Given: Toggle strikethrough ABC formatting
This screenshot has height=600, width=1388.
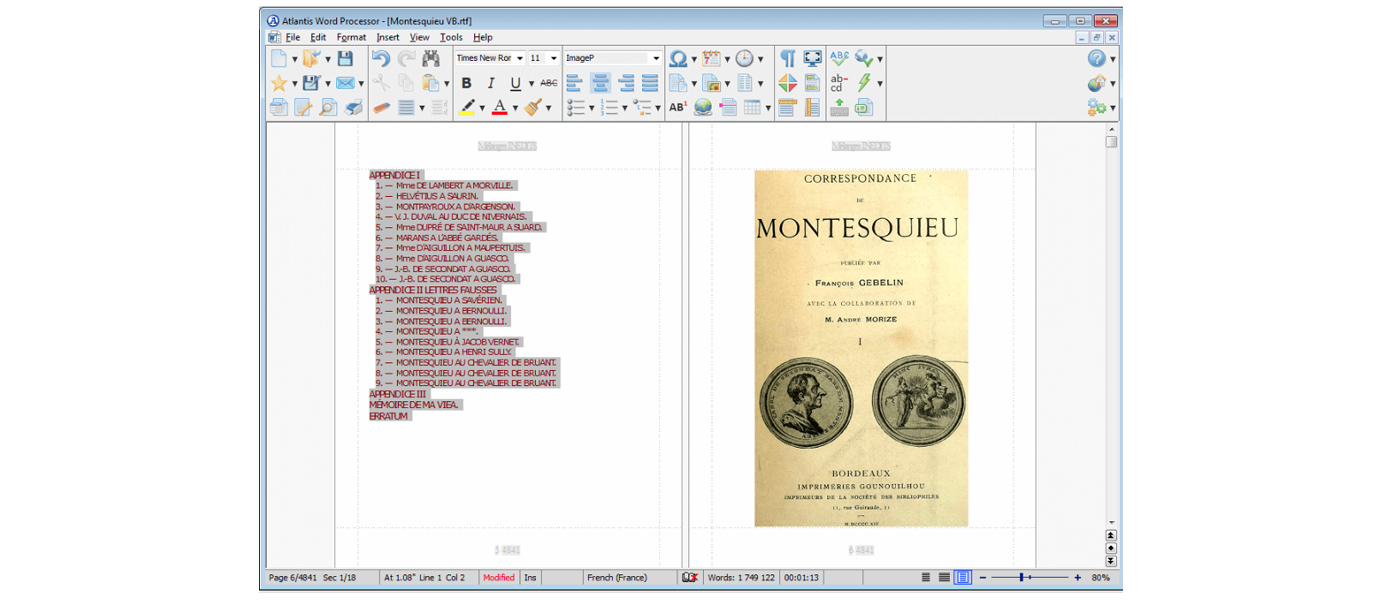Looking at the screenshot, I should pyautogui.click(x=549, y=83).
